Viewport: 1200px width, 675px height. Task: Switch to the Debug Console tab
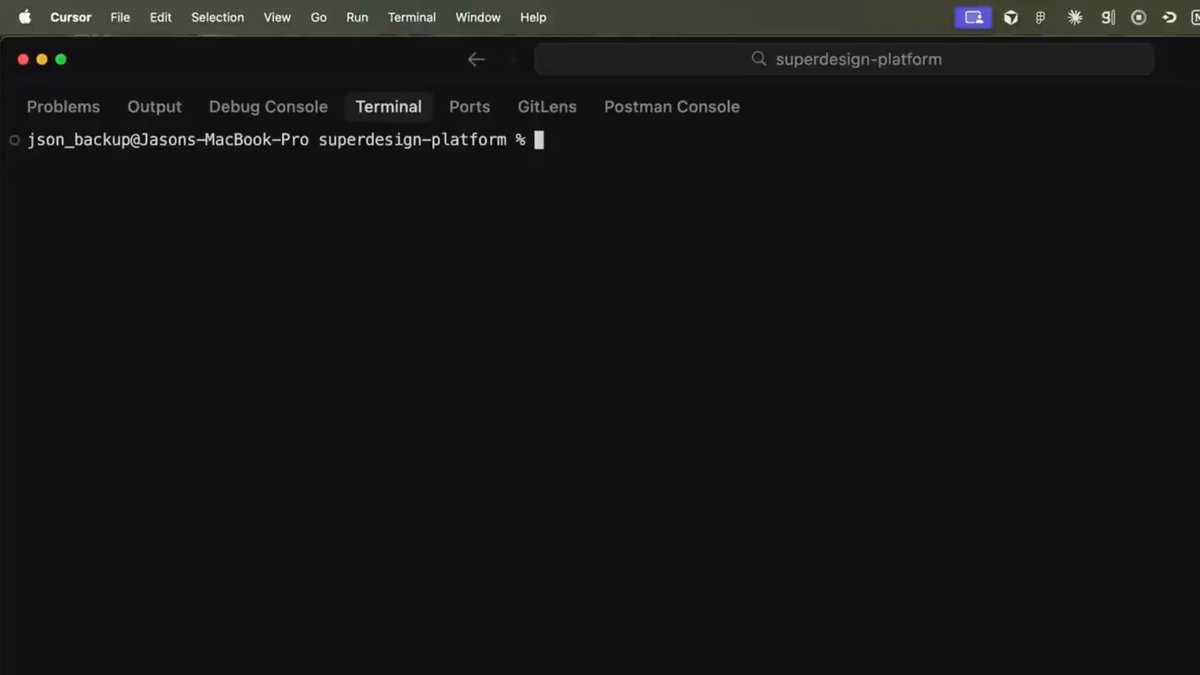268,107
